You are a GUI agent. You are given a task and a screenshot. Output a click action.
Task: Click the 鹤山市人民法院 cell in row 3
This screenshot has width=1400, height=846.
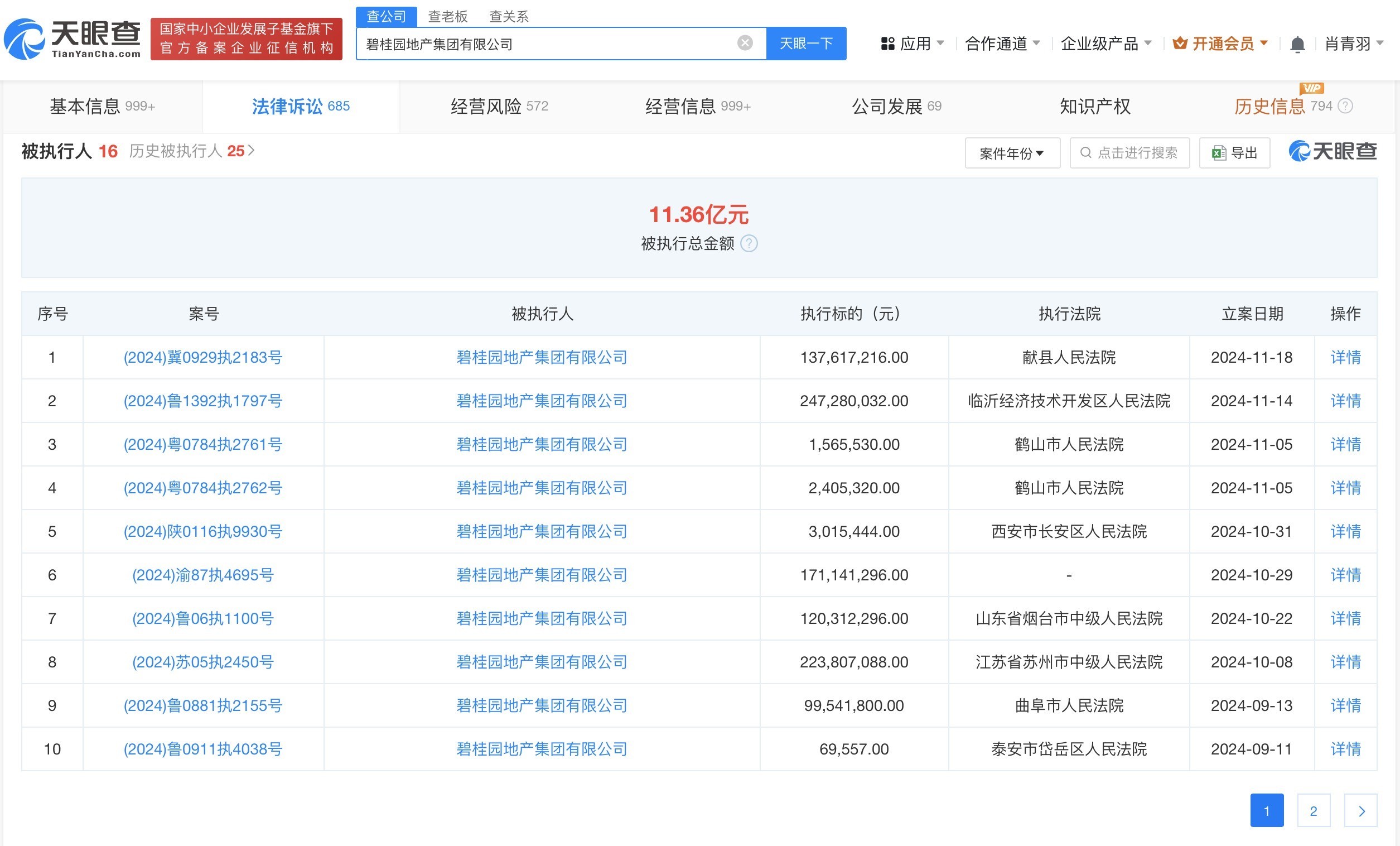(1069, 444)
